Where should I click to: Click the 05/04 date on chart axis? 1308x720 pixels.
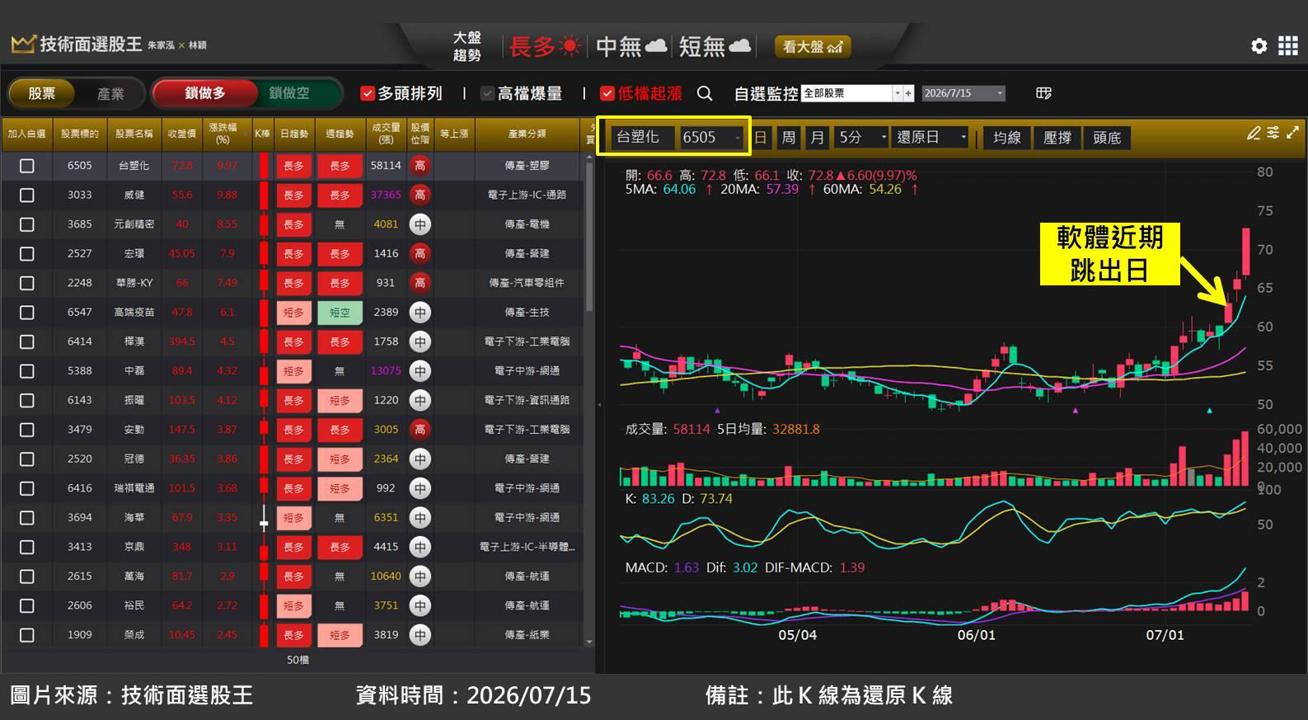click(797, 634)
